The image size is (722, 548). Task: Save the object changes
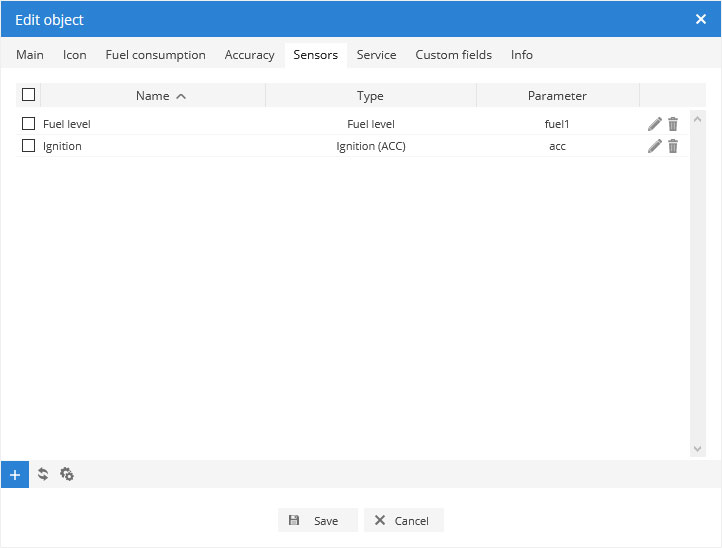click(x=318, y=520)
